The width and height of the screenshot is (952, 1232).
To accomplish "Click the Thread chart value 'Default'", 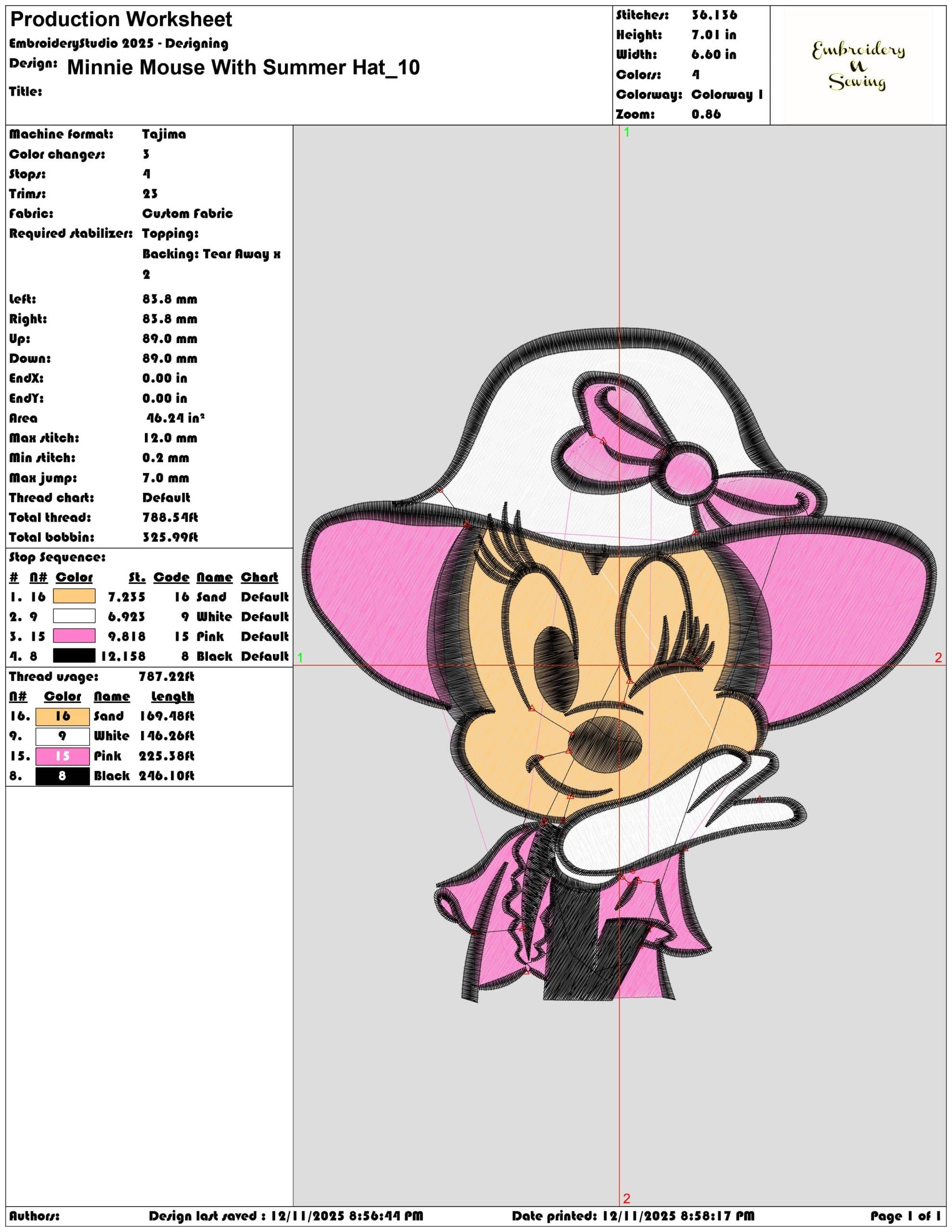I will (166, 498).
